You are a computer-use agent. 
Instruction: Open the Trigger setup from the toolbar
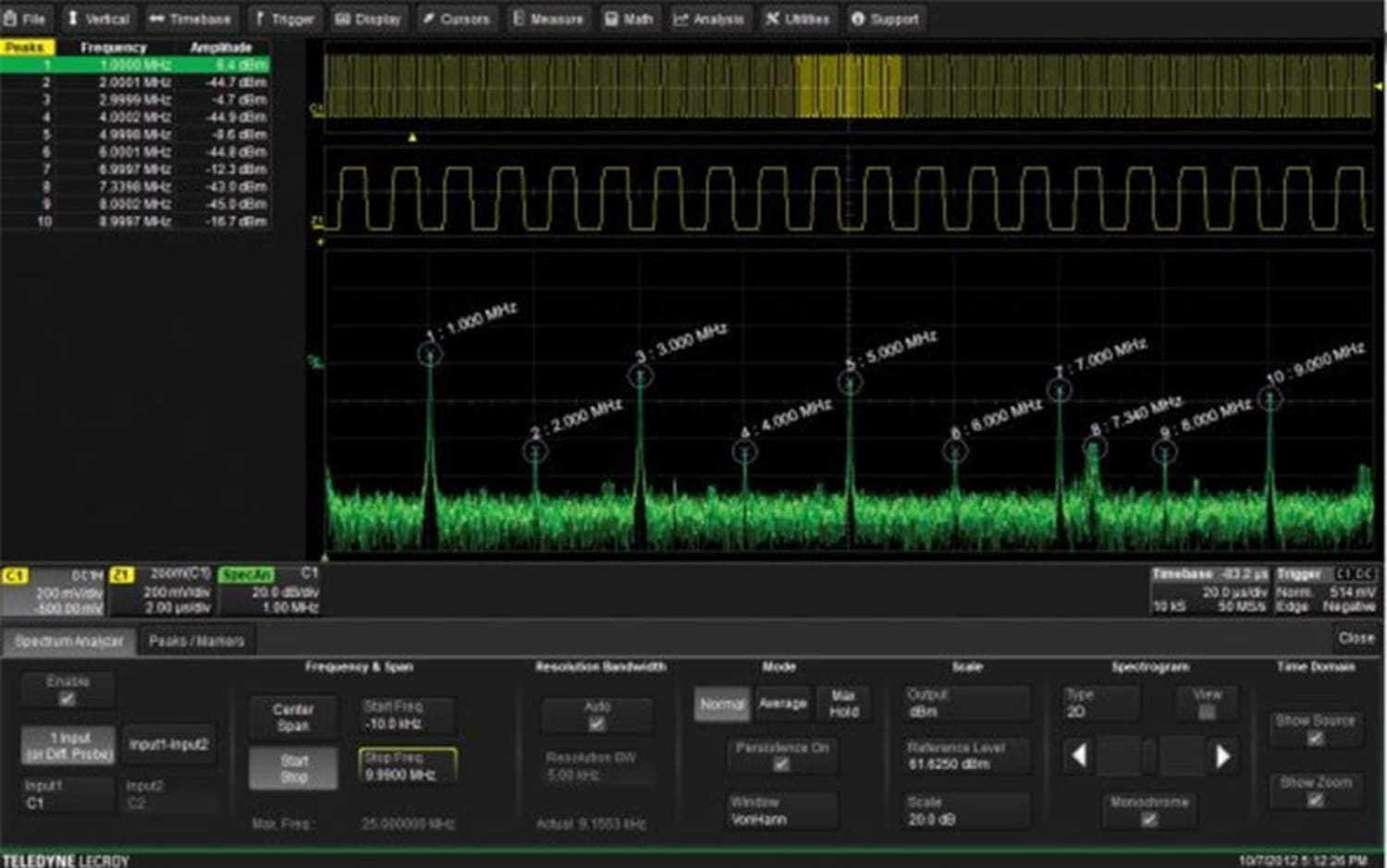coord(284,18)
